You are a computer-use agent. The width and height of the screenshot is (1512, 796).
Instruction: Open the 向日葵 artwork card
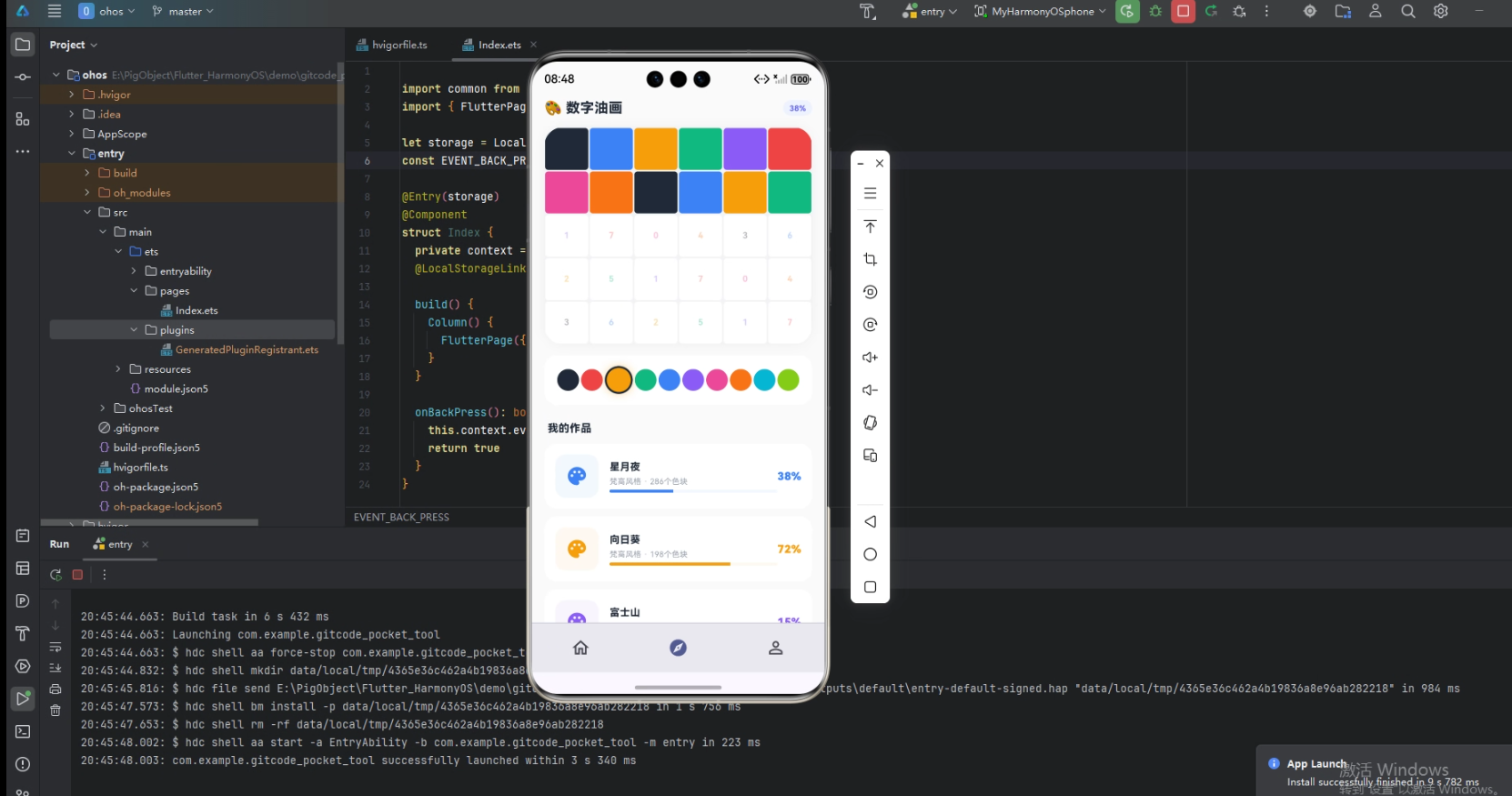pos(678,549)
